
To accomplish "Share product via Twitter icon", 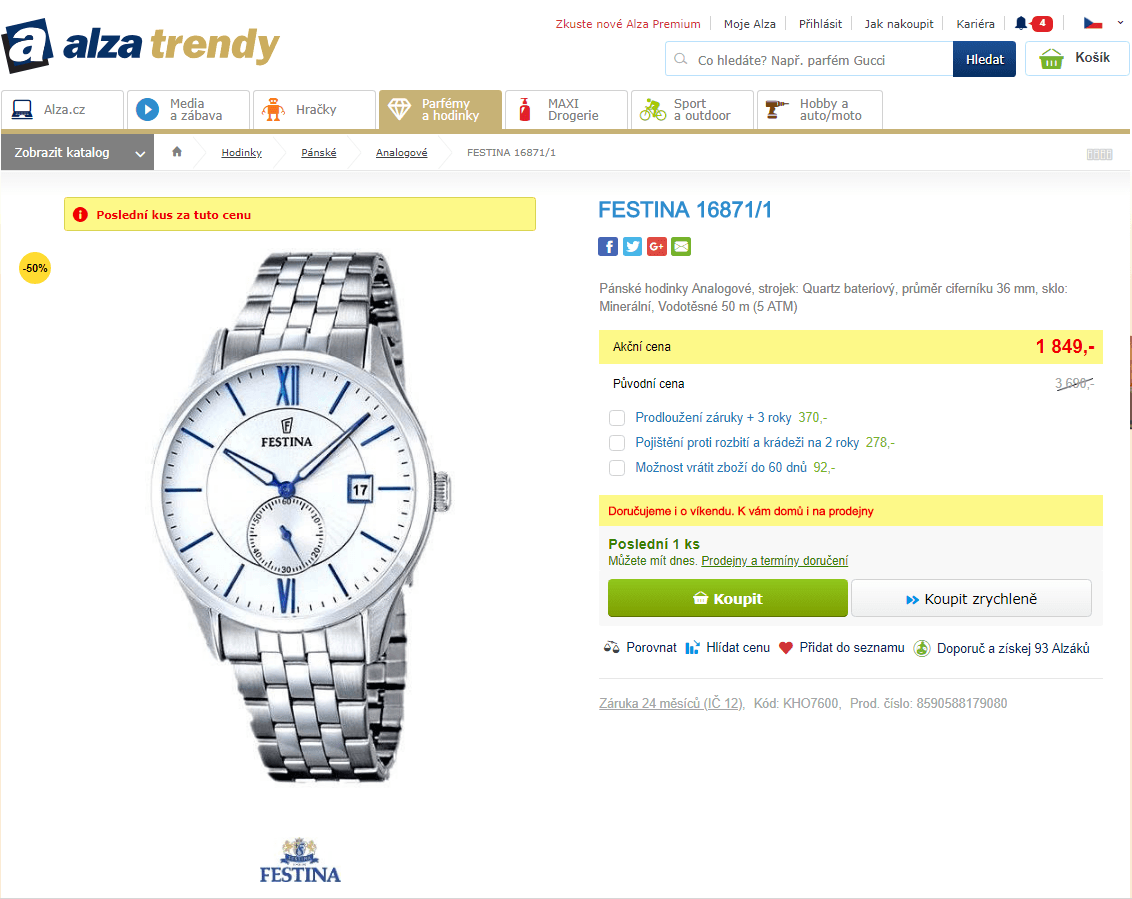I will [632, 246].
